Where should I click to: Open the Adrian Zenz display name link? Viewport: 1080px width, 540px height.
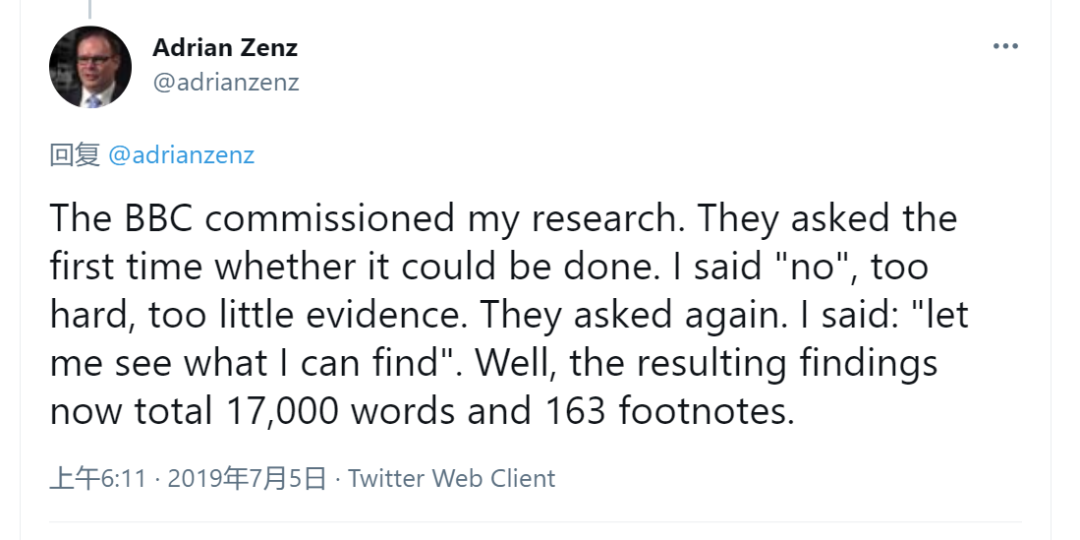click(225, 47)
